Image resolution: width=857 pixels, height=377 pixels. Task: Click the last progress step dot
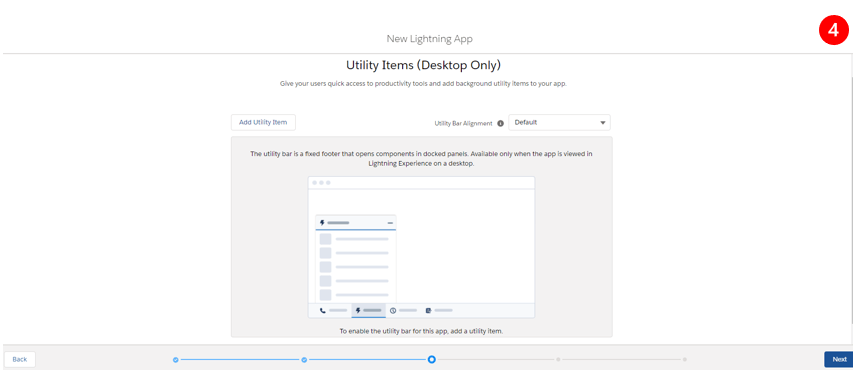click(684, 360)
